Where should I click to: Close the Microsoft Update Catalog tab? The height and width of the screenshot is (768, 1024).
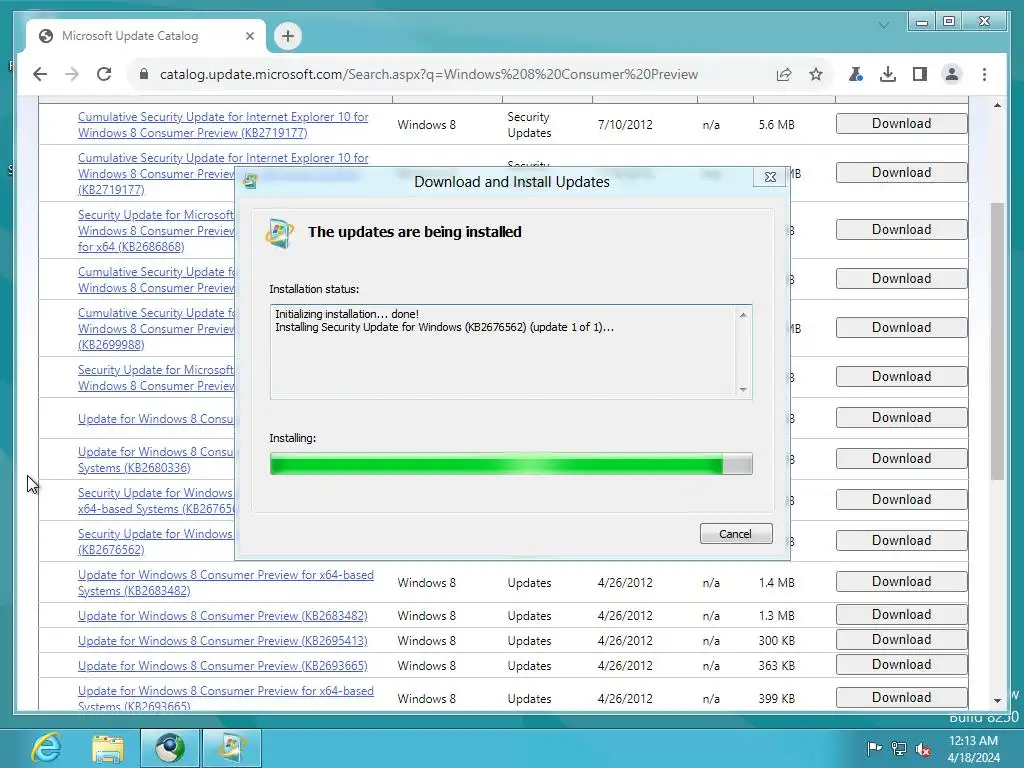tap(249, 36)
